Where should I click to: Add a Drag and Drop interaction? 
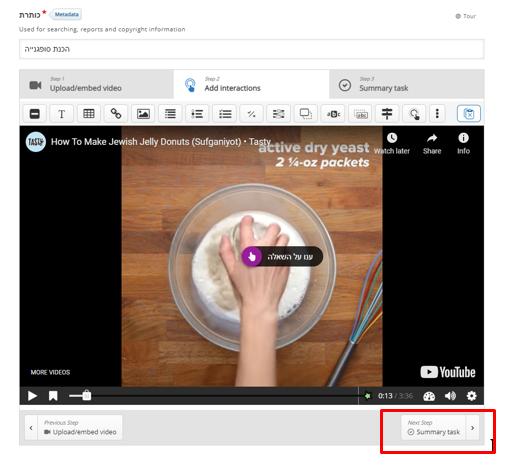[x=306, y=114]
